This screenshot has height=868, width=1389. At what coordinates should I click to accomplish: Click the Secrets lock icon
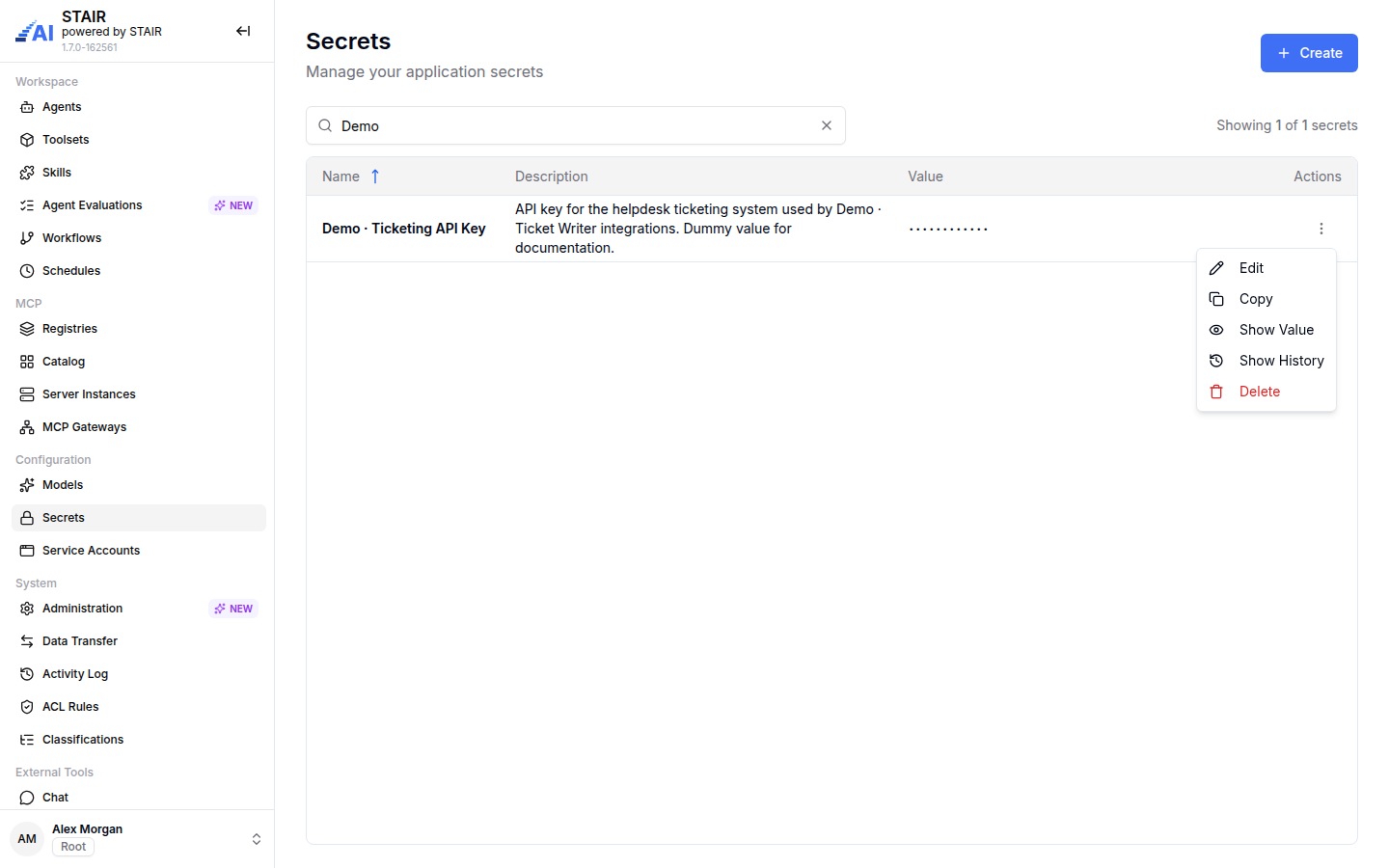[x=27, y=518]
